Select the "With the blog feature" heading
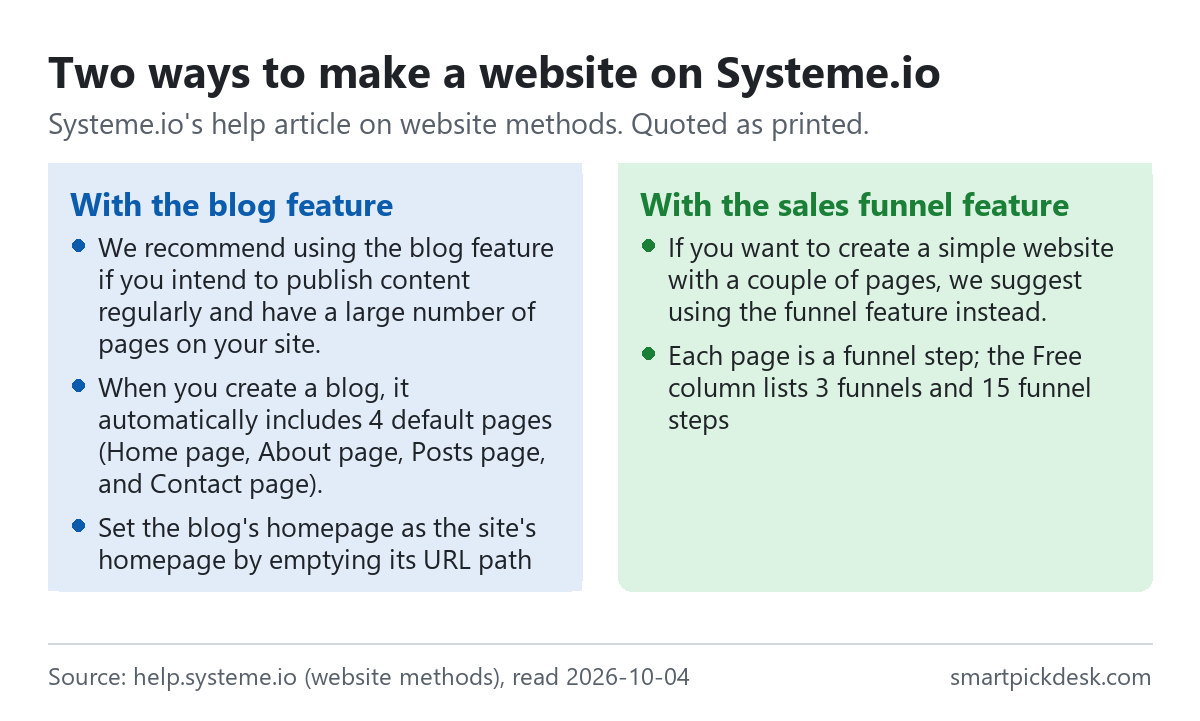The height and width of the screenshot is (721, 1200). tap(231, 205)
